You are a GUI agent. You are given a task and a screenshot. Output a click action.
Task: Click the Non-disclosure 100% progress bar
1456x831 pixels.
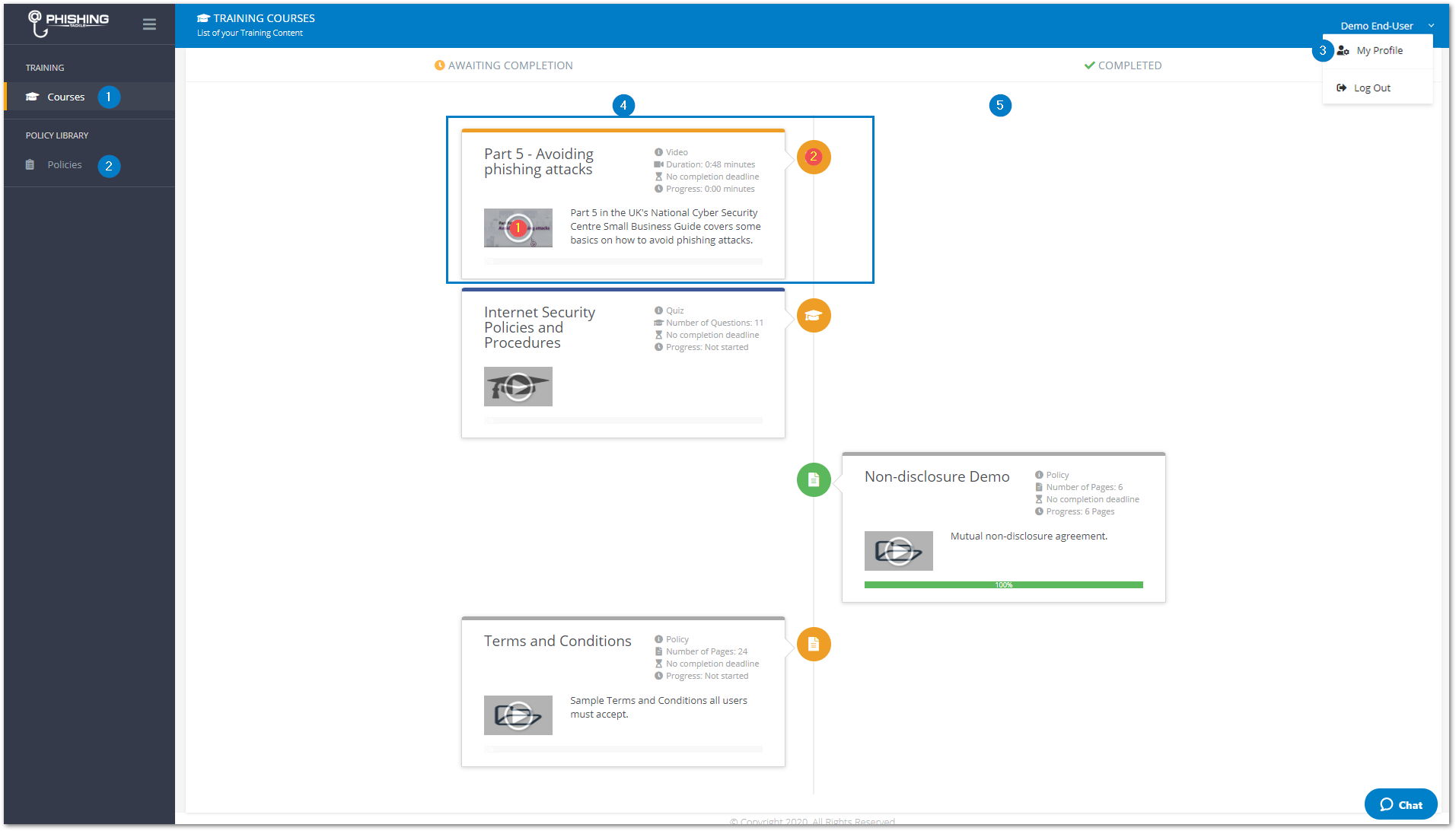[1004, 585]
